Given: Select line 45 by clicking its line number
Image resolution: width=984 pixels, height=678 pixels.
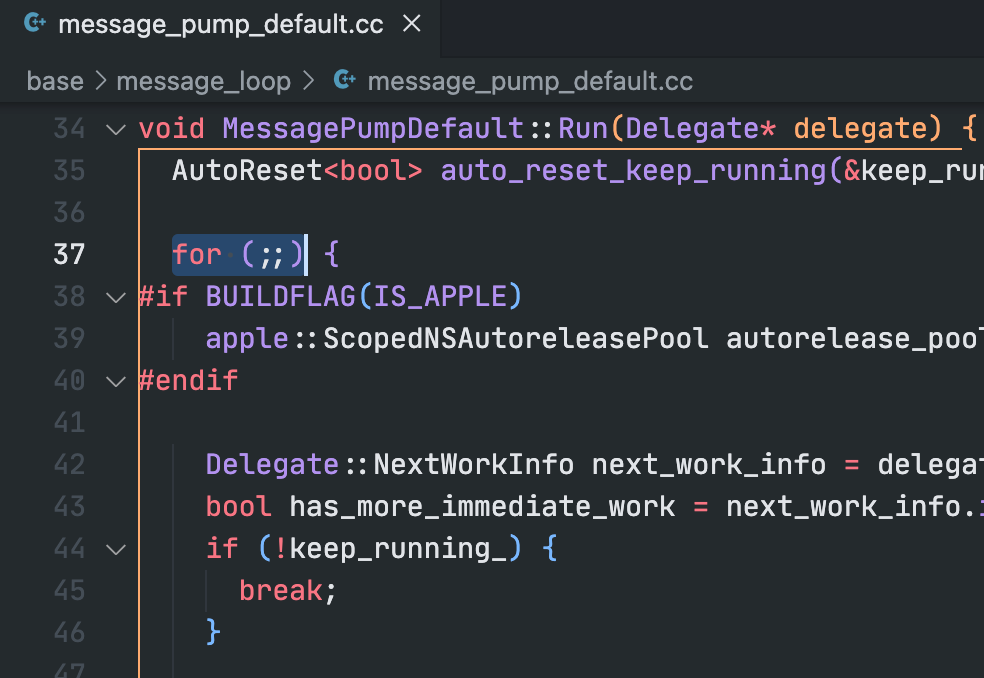Looking at the screenshot, I should tap(68, 591).
